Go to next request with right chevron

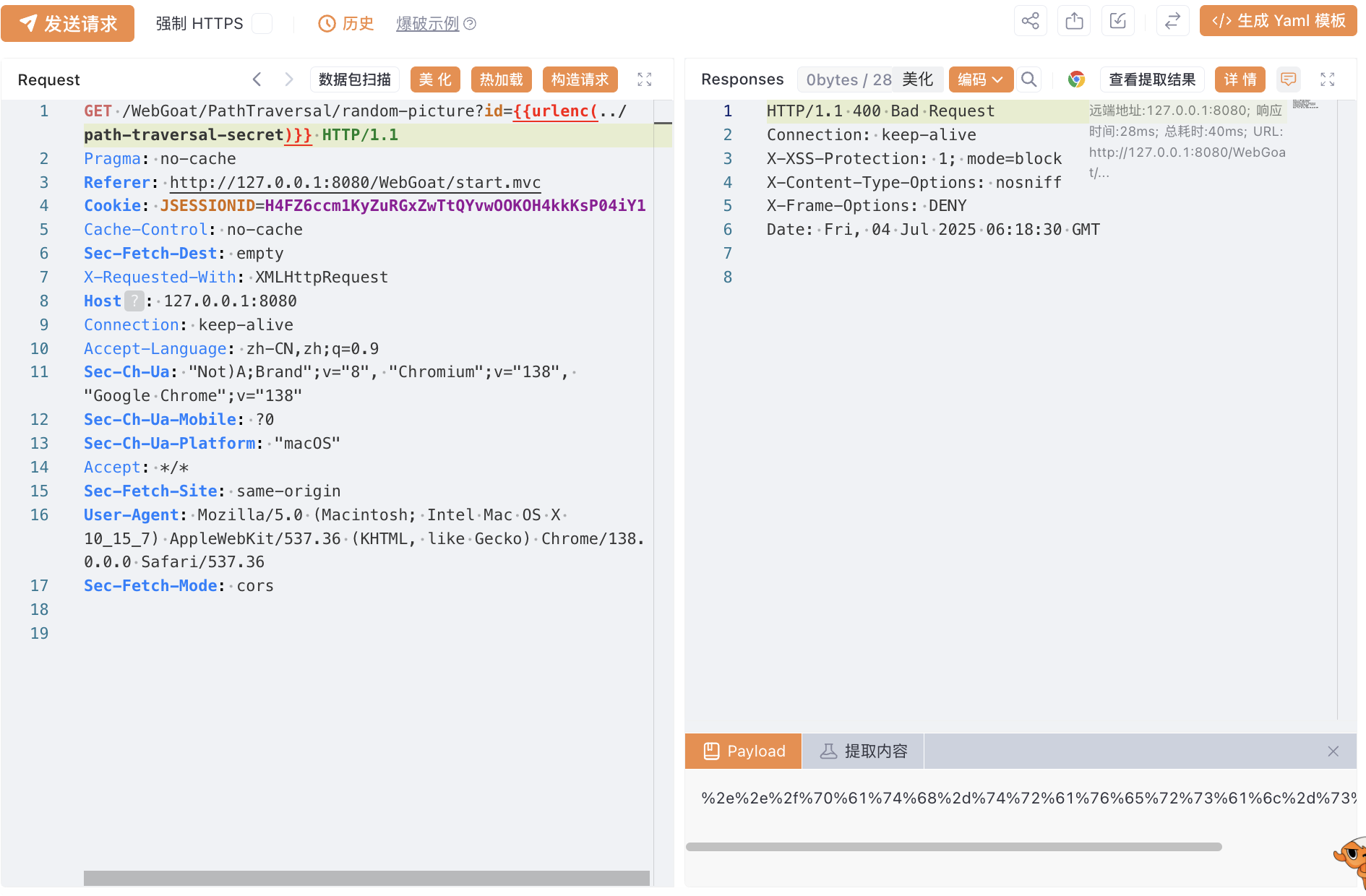289,79
